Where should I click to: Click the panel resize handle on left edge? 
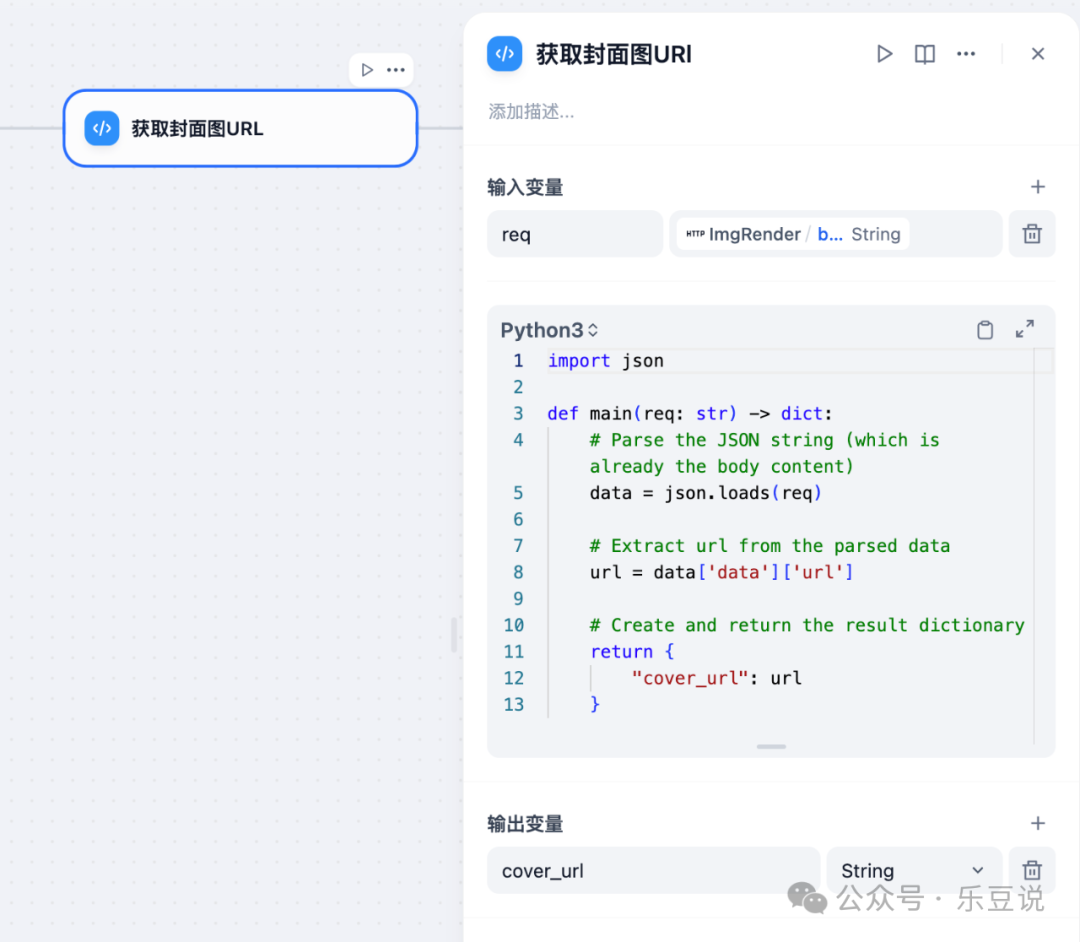[454, 635]
